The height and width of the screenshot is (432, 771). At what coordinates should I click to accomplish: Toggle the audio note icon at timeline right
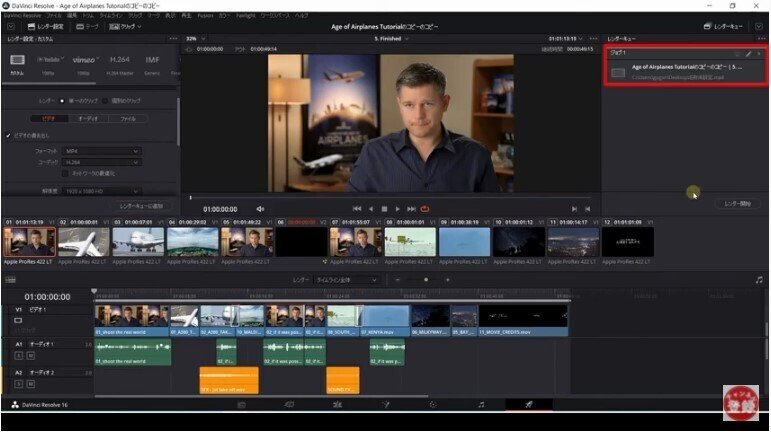(759, 280)
